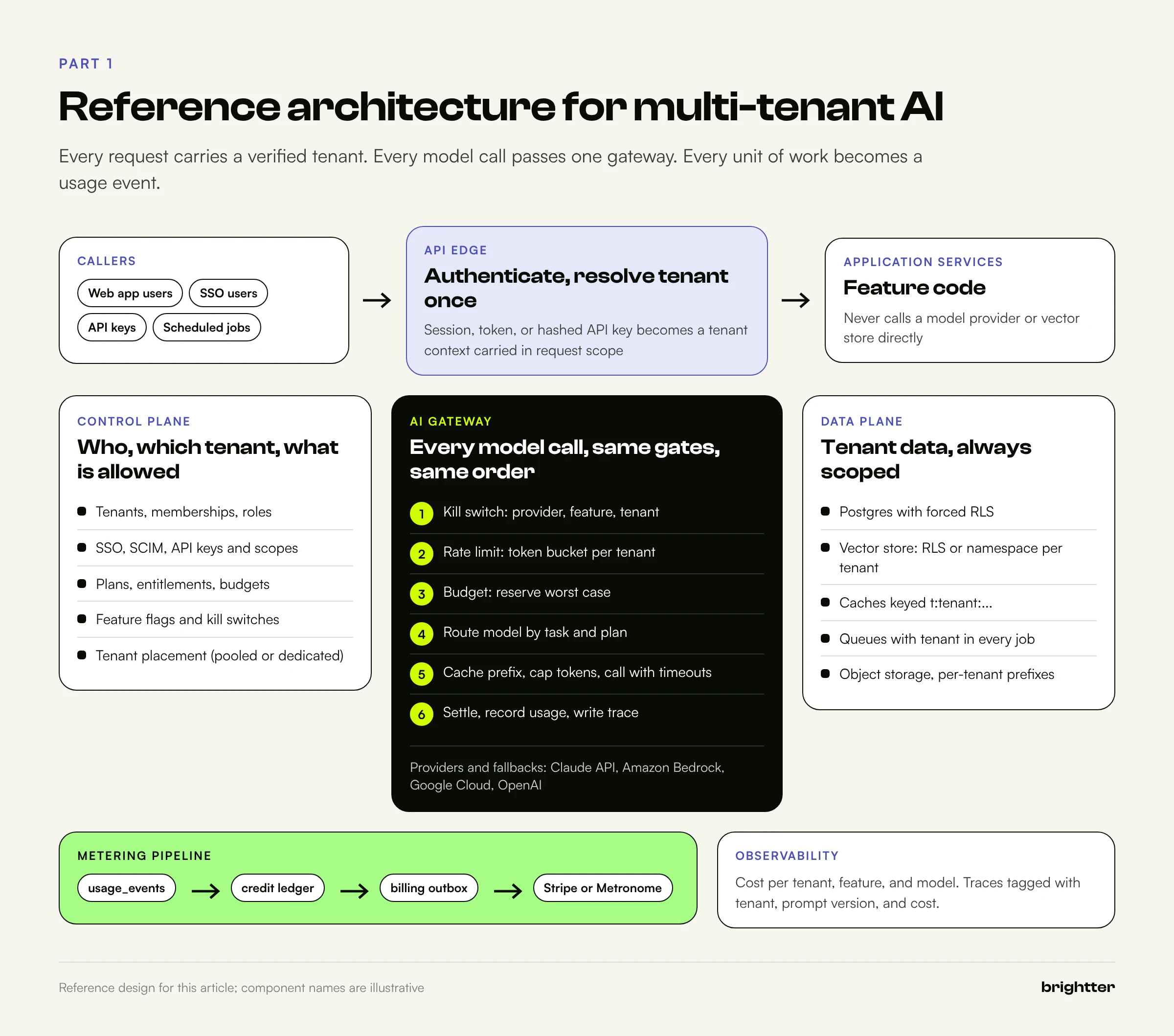Click the "Feature code" heading
Screen dimensions: 1174x1036
914,287
